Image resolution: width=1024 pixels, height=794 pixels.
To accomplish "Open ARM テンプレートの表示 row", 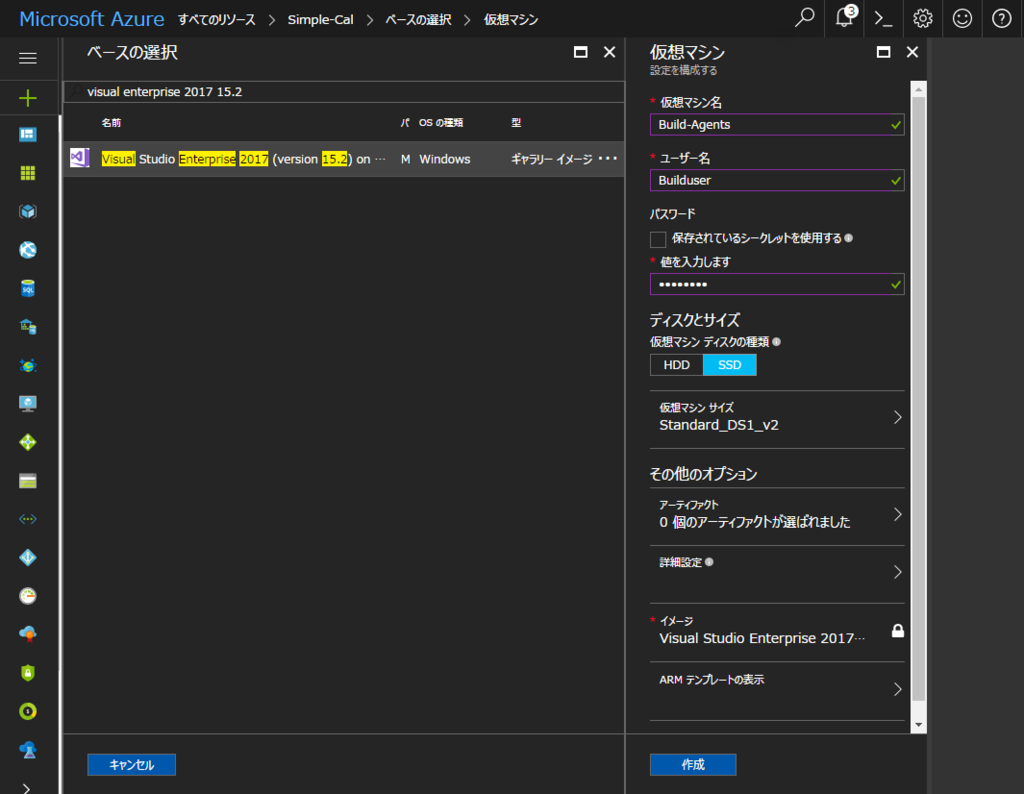I will (x=777, y=690).
